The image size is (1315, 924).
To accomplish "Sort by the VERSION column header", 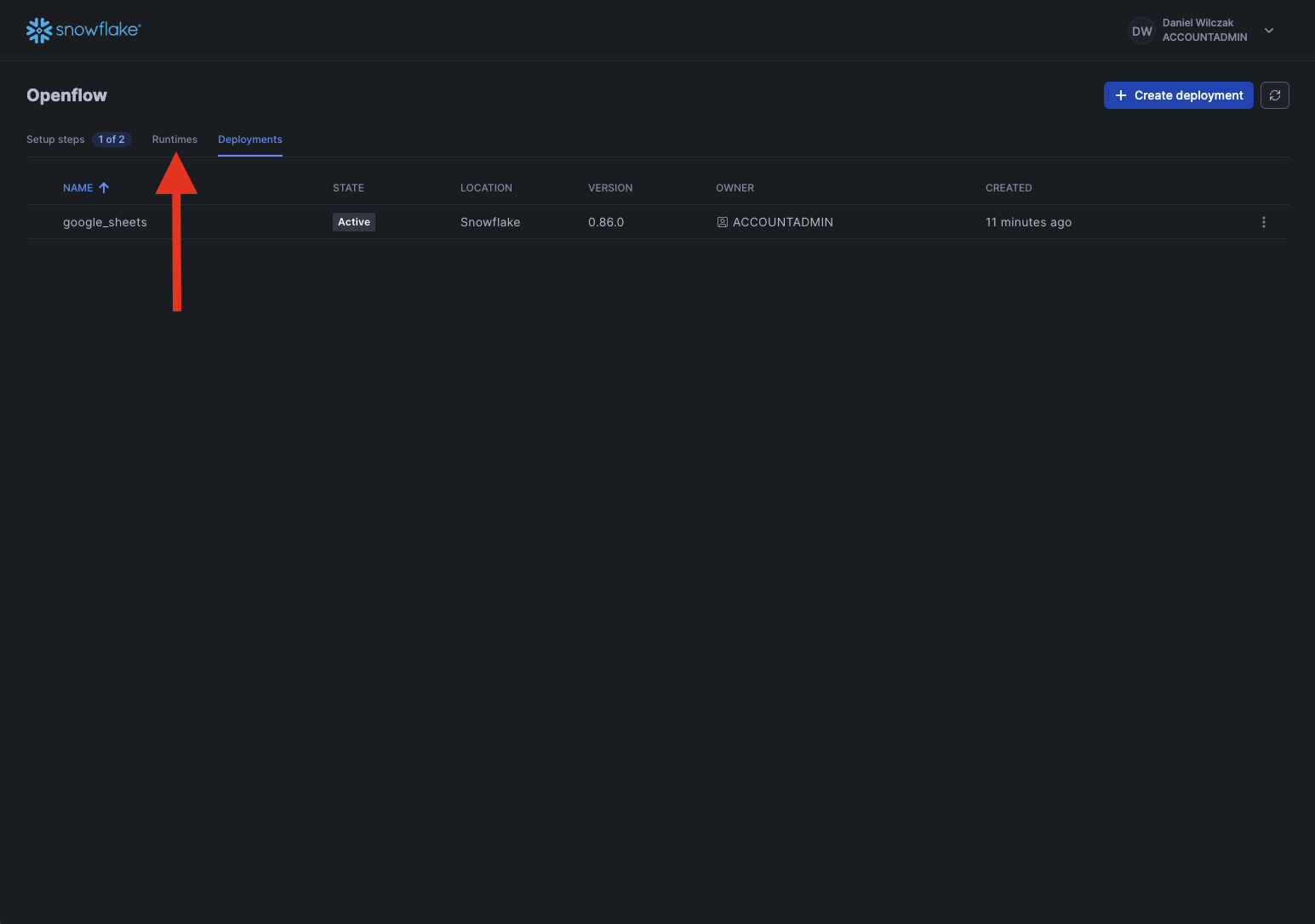I will (x=609, y=188).
